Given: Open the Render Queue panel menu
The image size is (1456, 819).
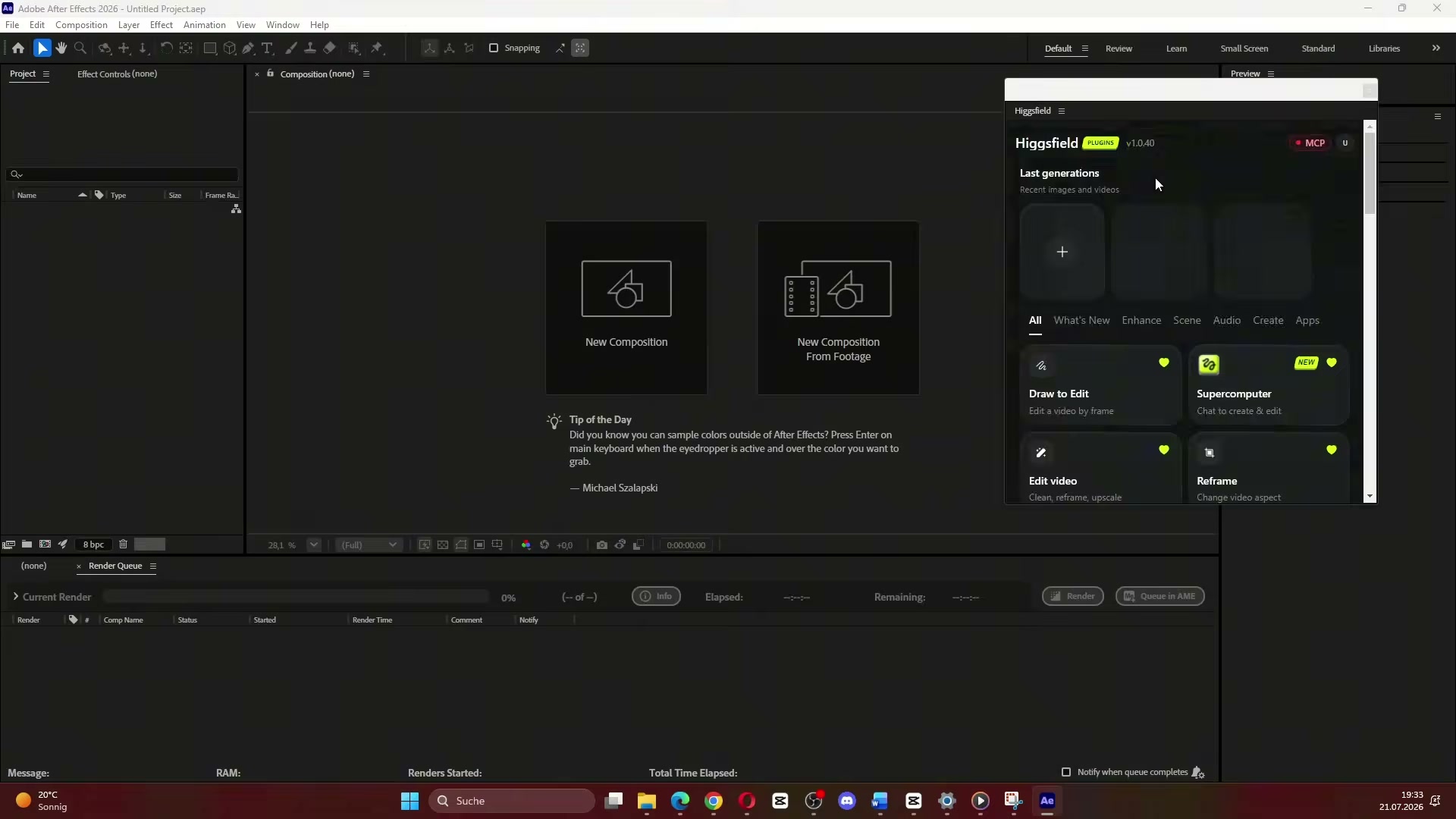Looking at the screenshot, I should [x=153, y=566].
